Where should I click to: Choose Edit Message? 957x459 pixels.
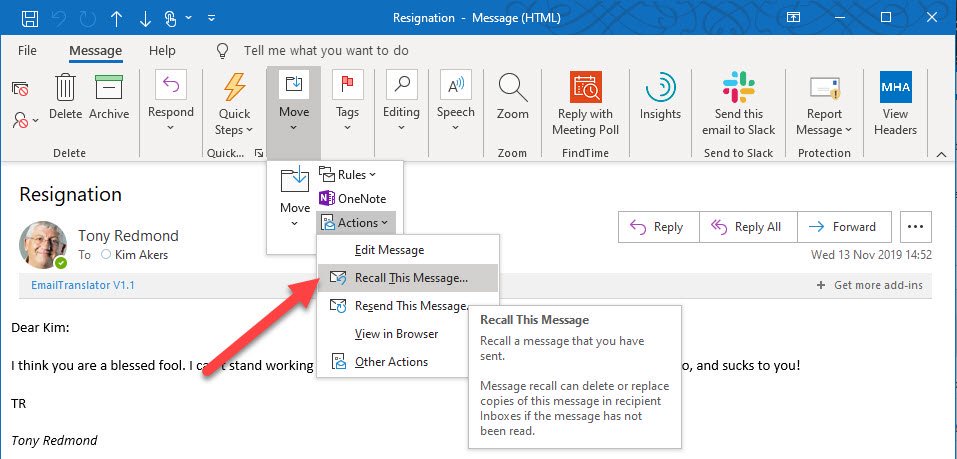(408, 250)
